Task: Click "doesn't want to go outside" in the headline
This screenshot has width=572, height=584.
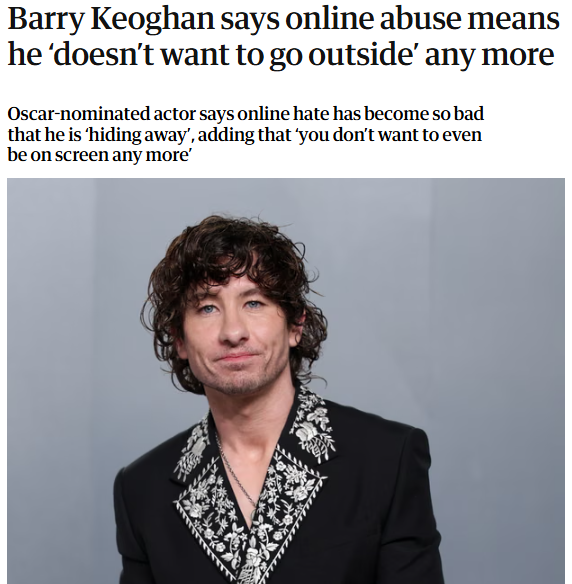Action: [x=236, y=54]
